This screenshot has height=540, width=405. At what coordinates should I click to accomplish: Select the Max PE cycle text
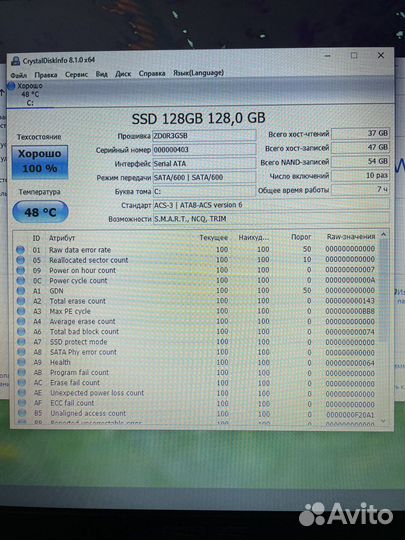coord(70,311)
